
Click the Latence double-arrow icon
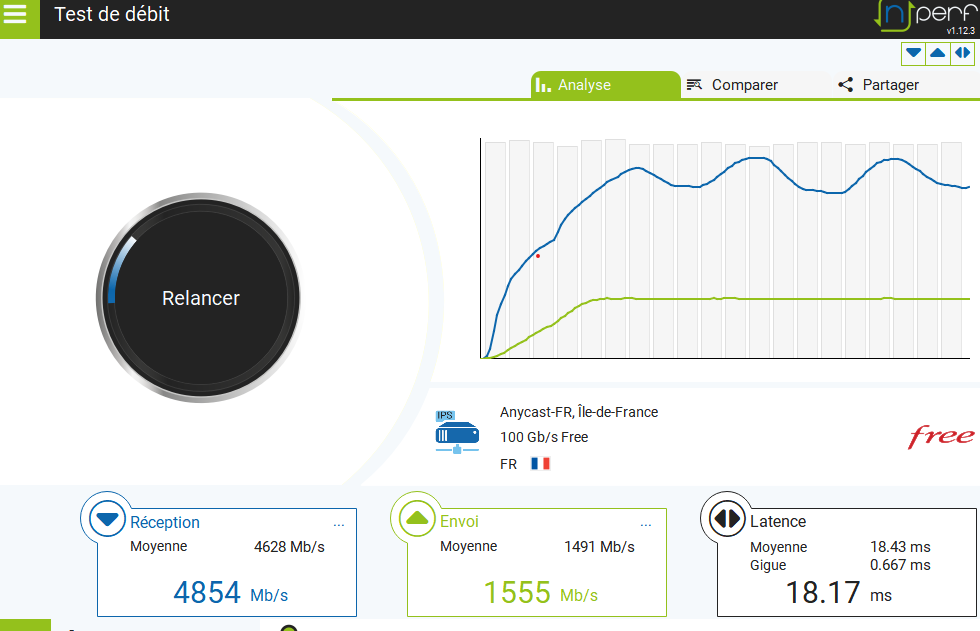(726, 518)
